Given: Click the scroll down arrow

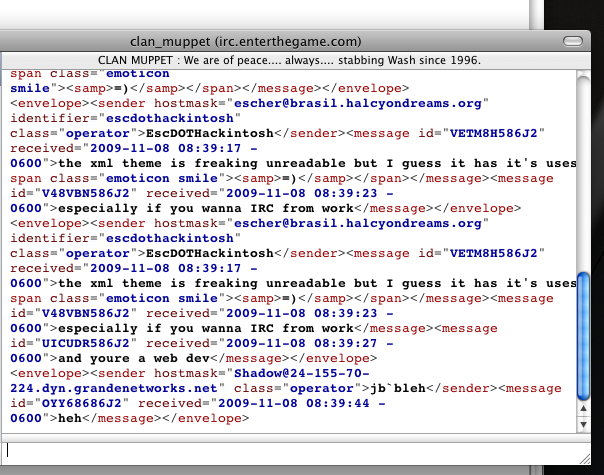Looking at the screenshot, I should (x=584, y=424).
